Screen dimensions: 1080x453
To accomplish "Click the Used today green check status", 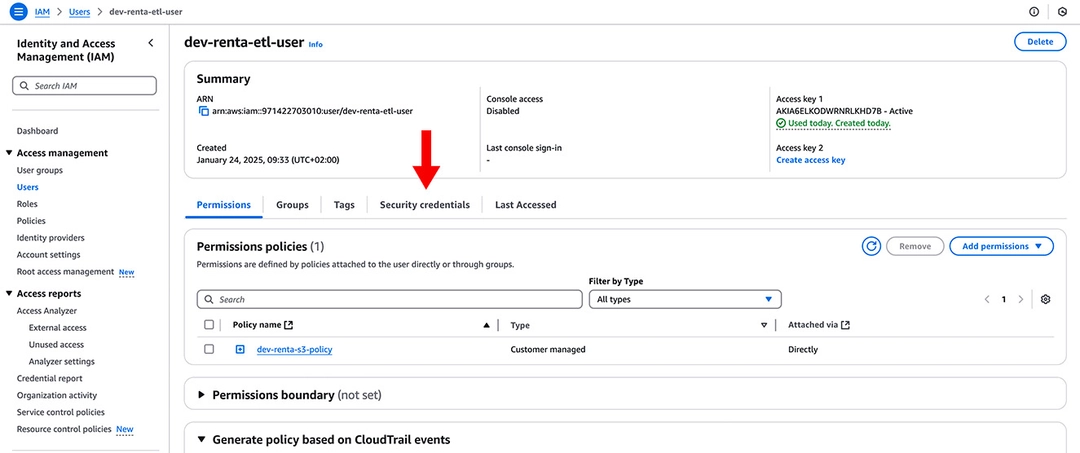I will point(833,123).
